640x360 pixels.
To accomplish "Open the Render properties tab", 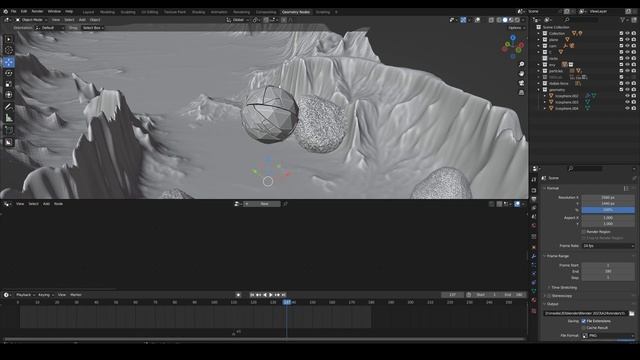I will point(534,190).
